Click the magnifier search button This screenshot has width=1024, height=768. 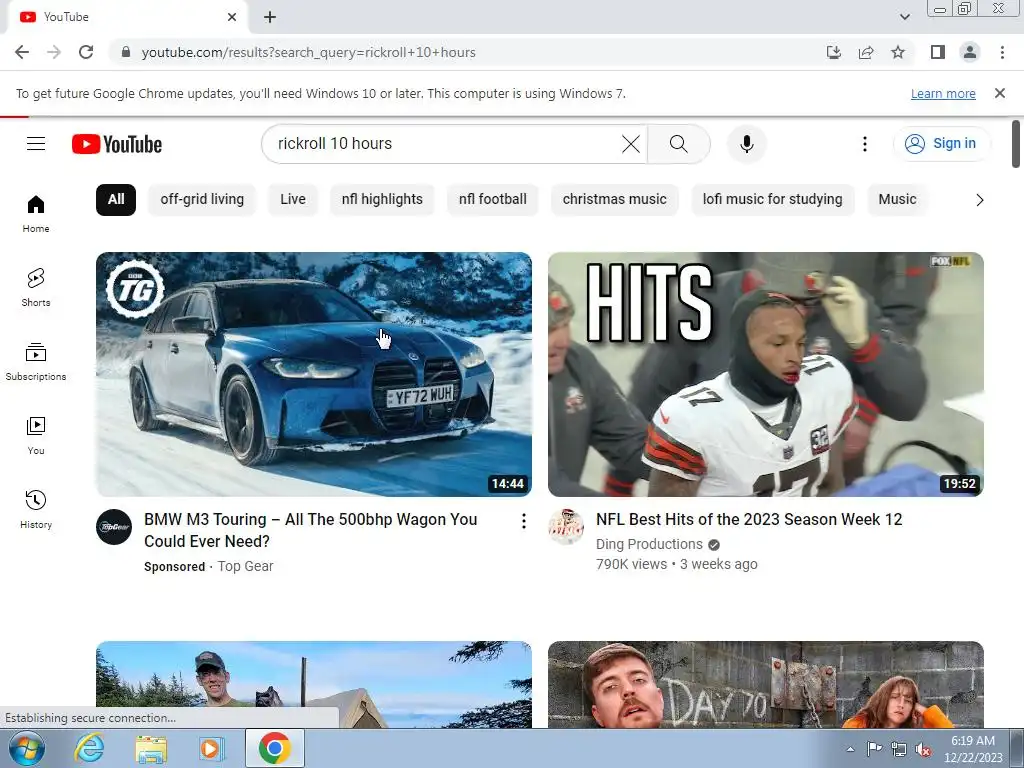point(679,144)
